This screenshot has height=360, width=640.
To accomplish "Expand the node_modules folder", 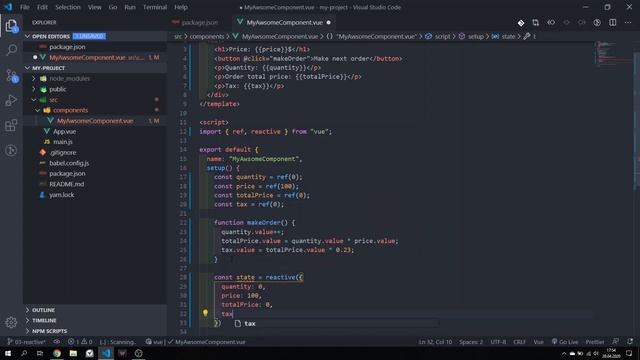I will tap(69, 78).
